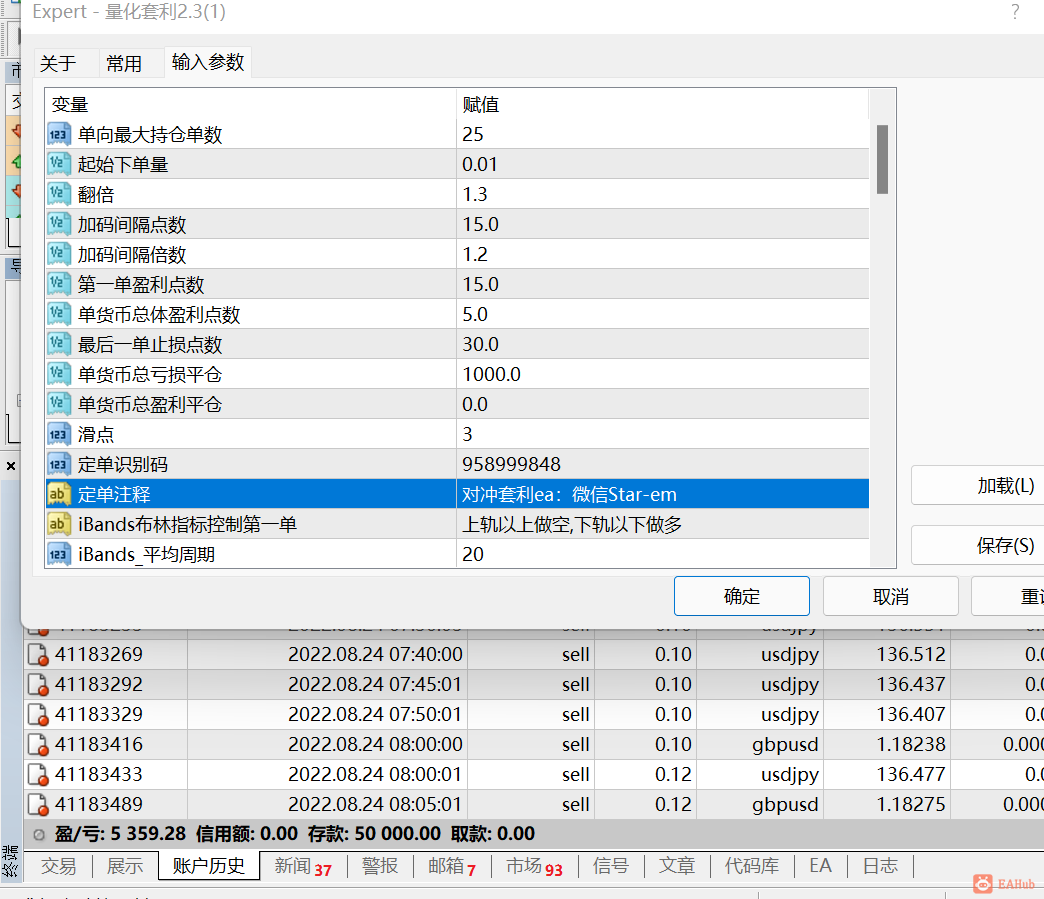Cancel the dialog with 取消 button
The image size is (1044, 899).
pyautogui.click(x=891, y=596)
